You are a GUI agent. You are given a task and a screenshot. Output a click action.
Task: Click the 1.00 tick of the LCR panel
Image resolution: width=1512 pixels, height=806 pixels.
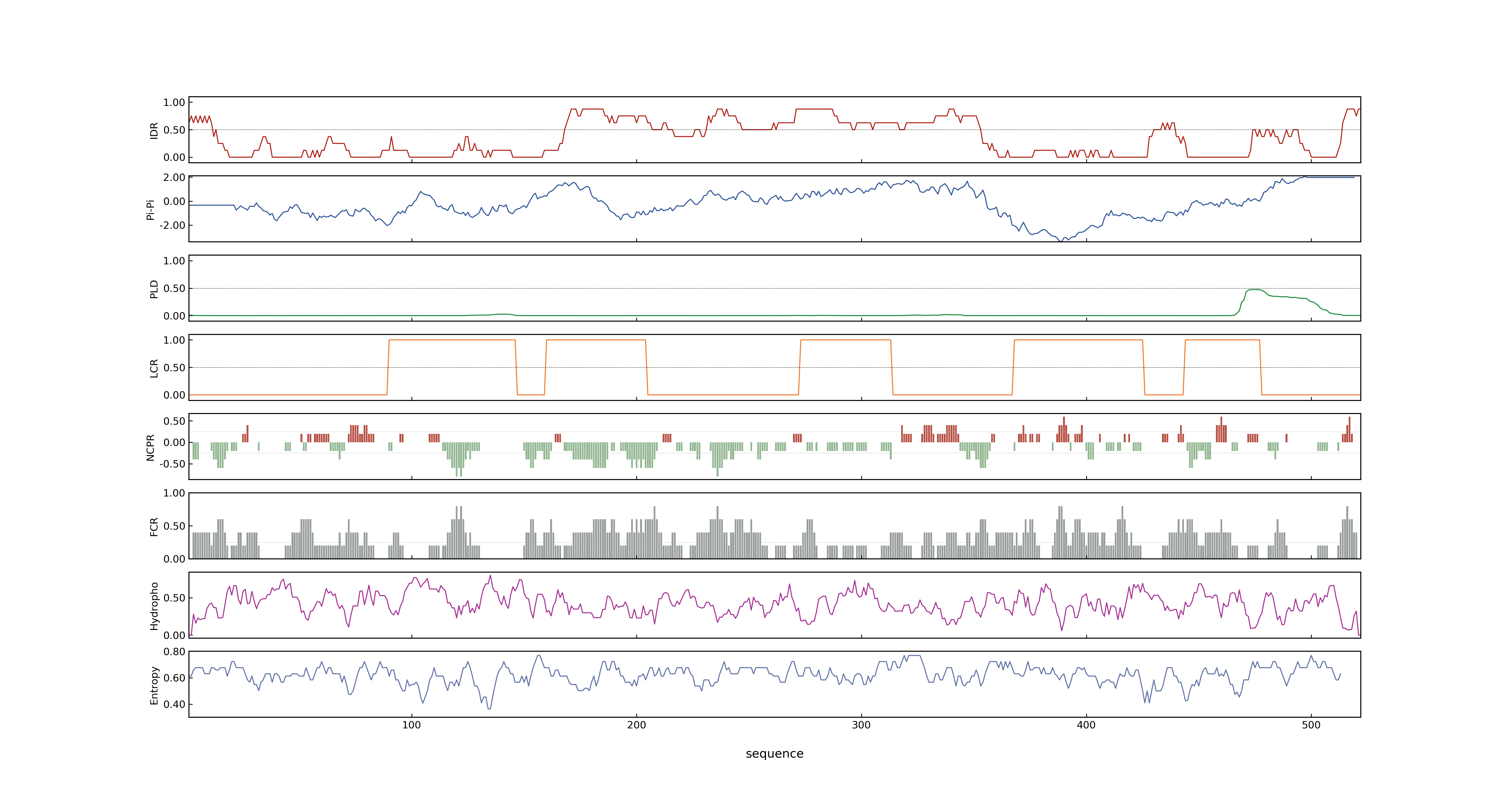(174, 340)
